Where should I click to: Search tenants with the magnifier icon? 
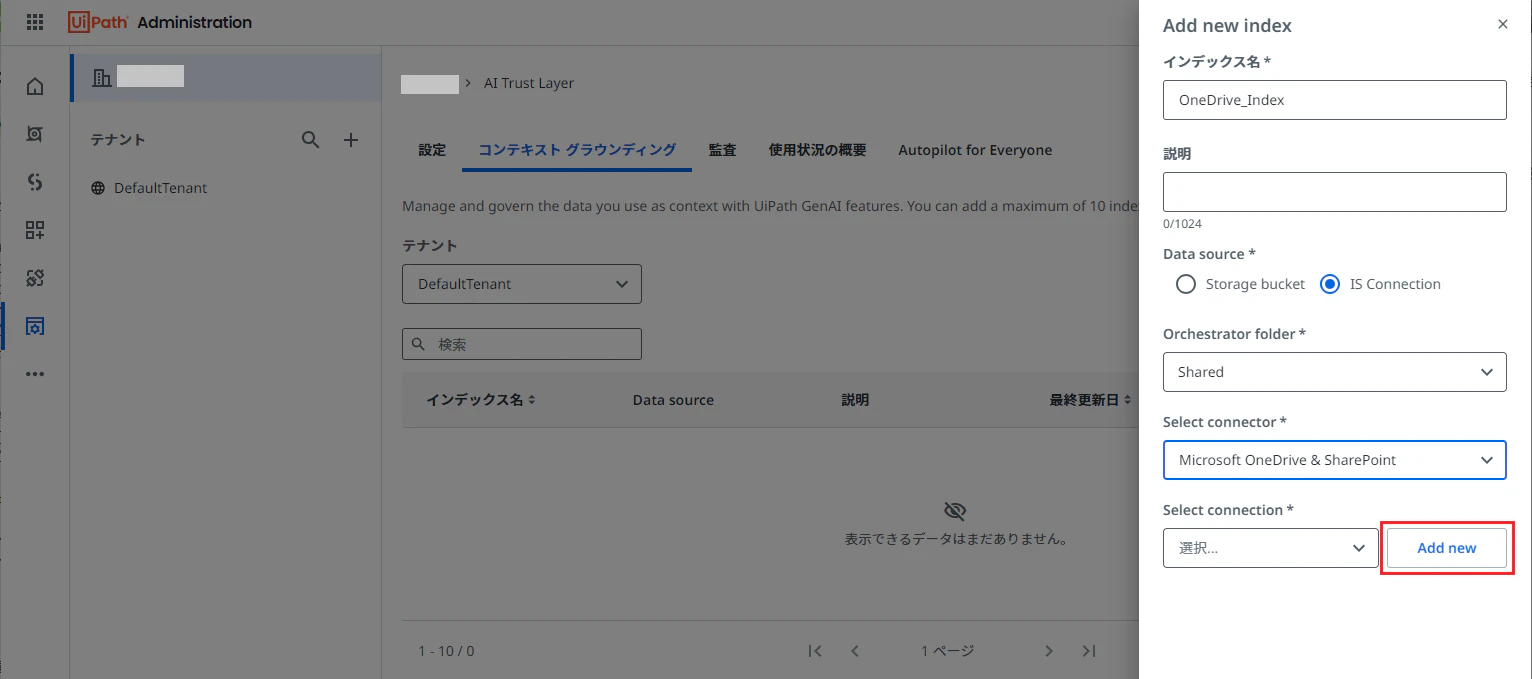(x=311, y=140)
